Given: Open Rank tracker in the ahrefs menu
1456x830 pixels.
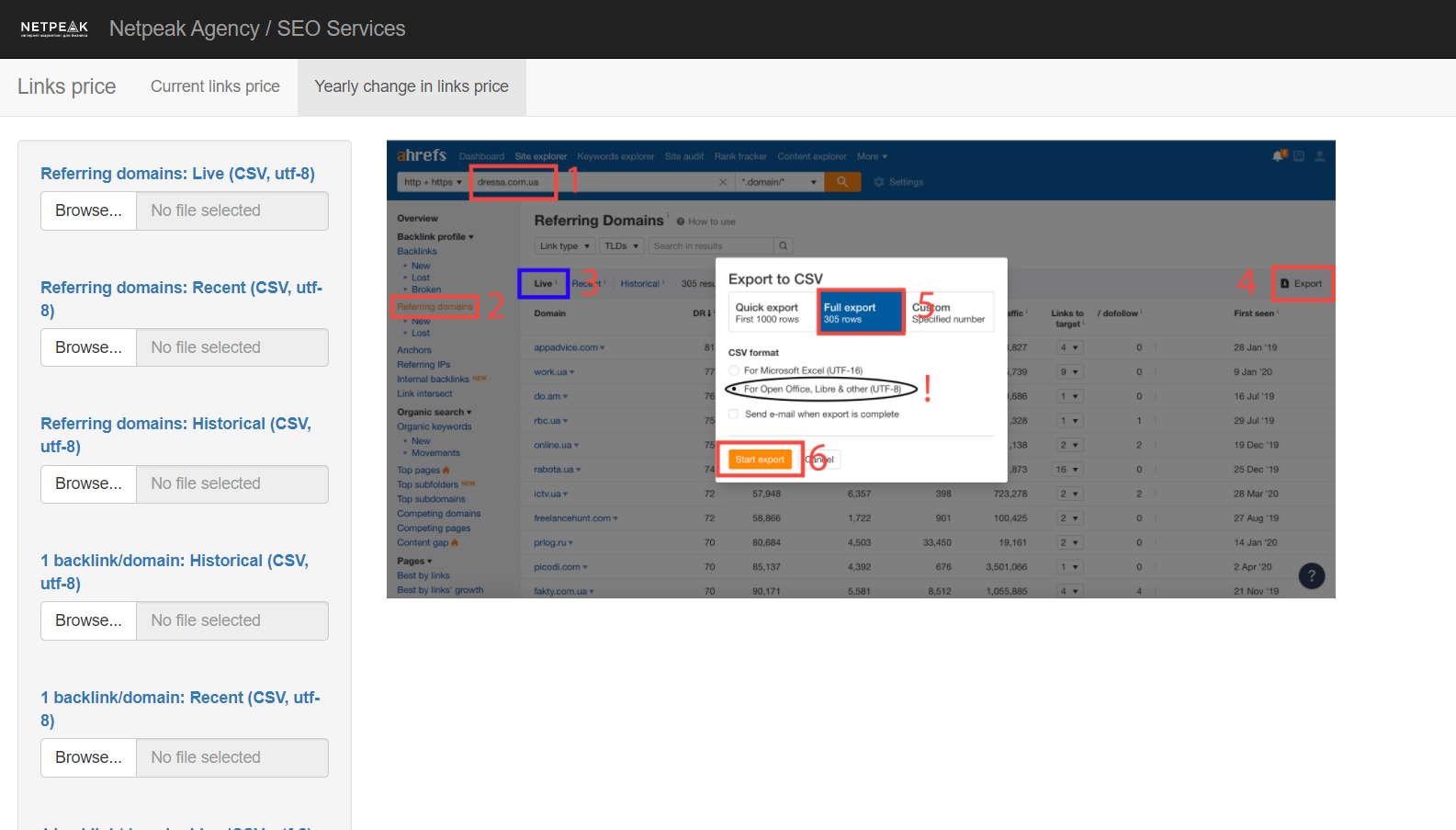Looking at the screenshot, I should [740, 156].
